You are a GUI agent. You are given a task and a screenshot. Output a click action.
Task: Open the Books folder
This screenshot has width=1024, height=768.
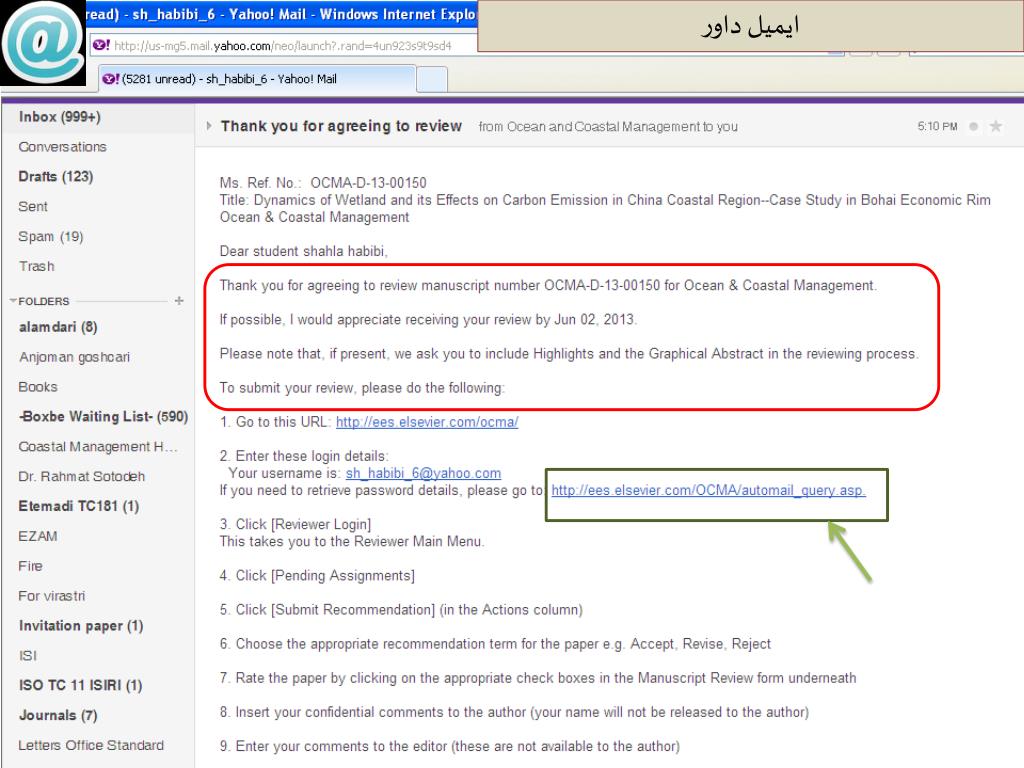(x=38, y=387)
